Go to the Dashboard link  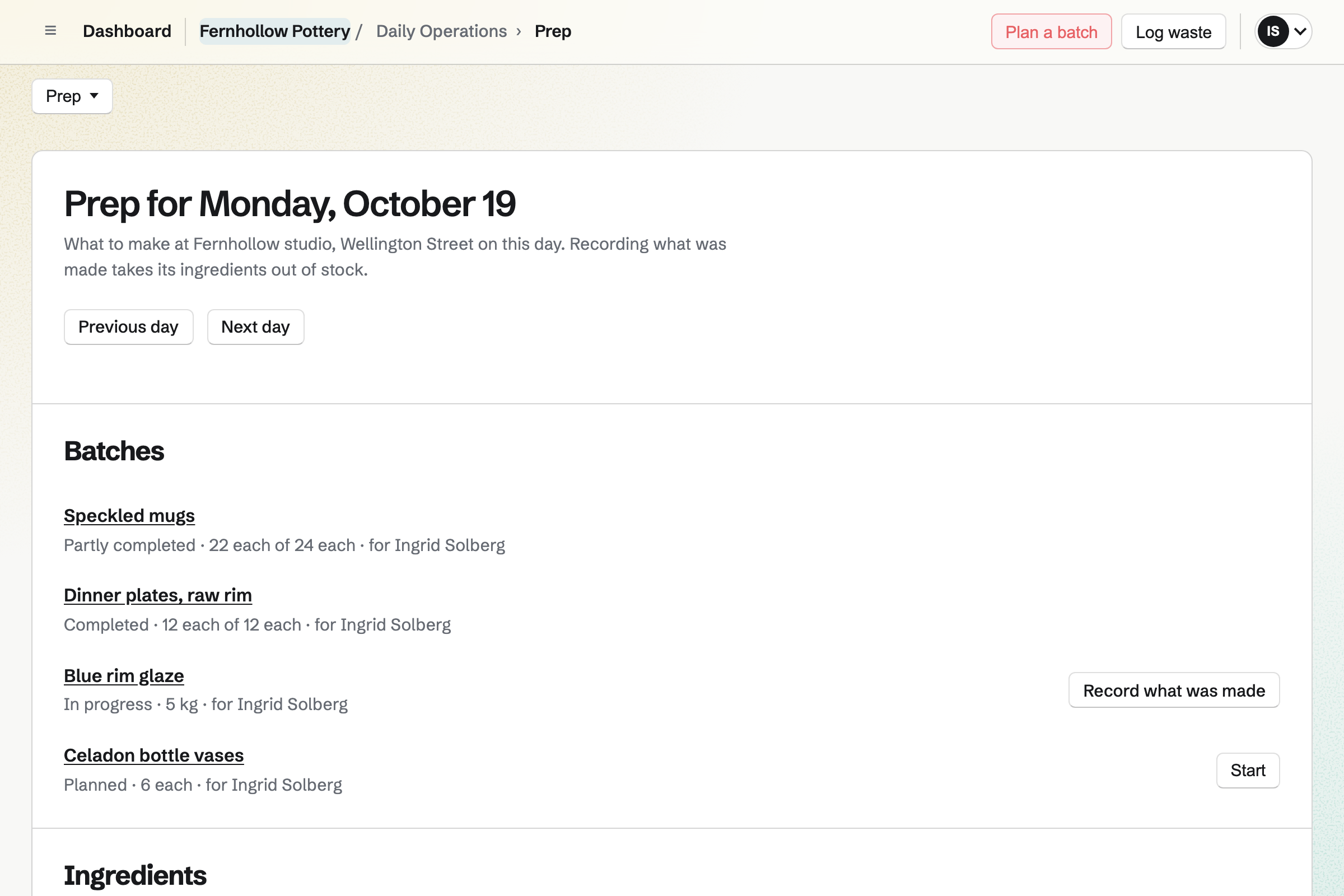(127, 31)
